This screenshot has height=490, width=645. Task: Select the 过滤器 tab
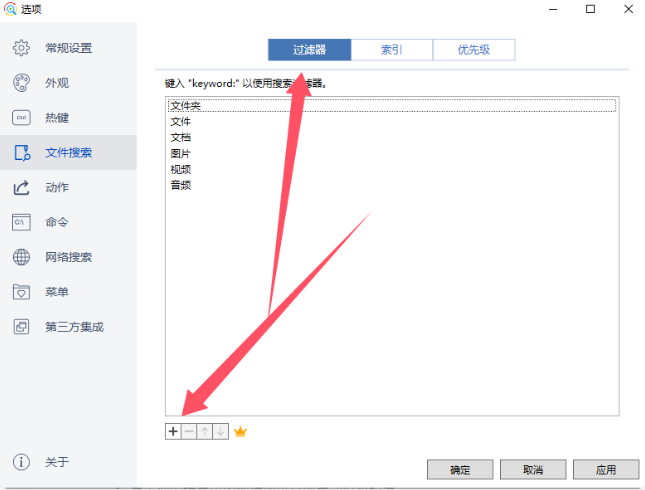310,50
